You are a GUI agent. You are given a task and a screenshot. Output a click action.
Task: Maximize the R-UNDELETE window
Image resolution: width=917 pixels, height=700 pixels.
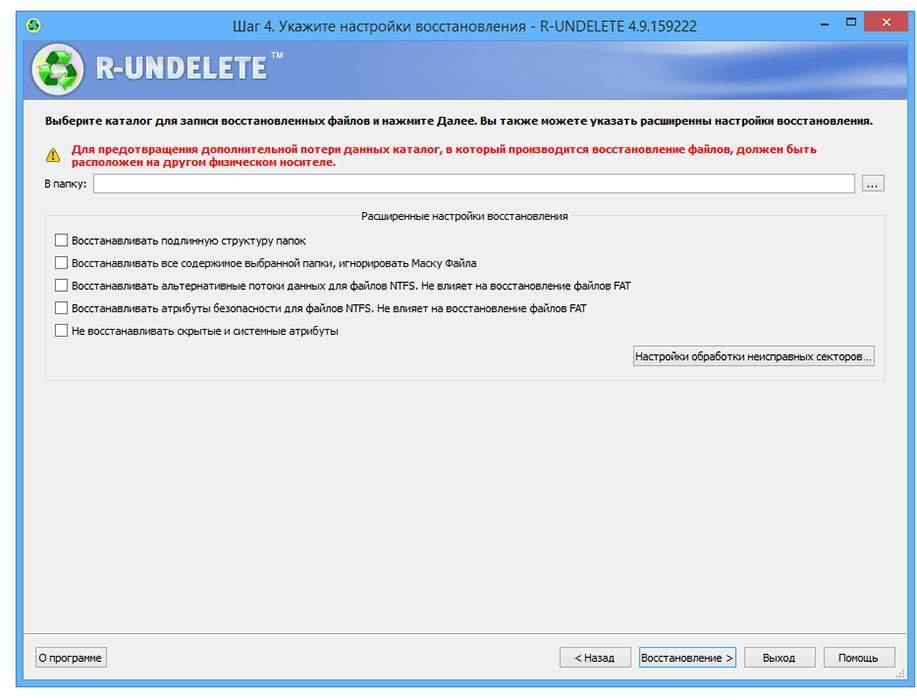pyautogui.click(x=851, y=23)
